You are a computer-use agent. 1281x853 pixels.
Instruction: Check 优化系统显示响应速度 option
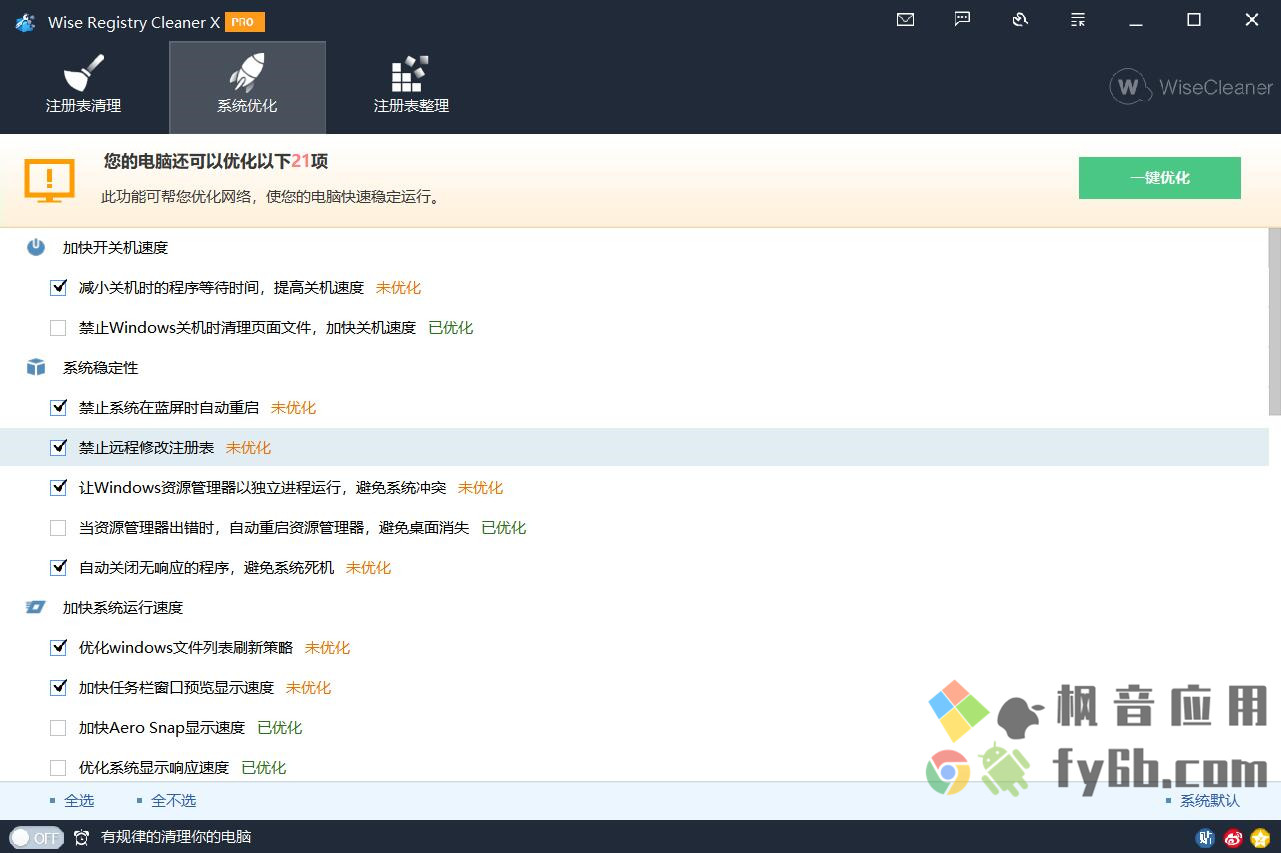pos(58,768)
